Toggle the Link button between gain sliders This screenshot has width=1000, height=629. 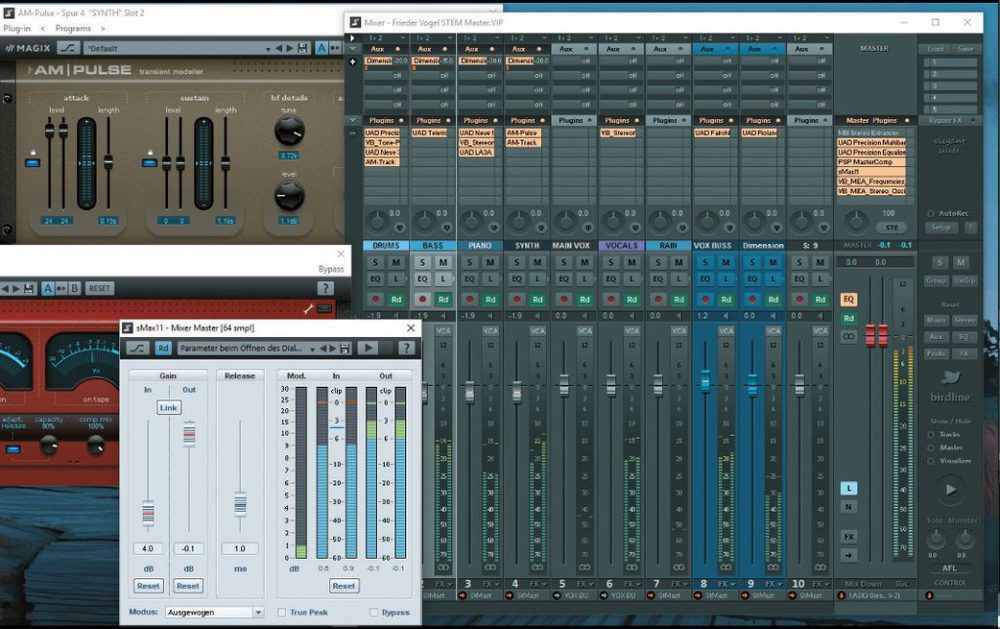[168, 408]
